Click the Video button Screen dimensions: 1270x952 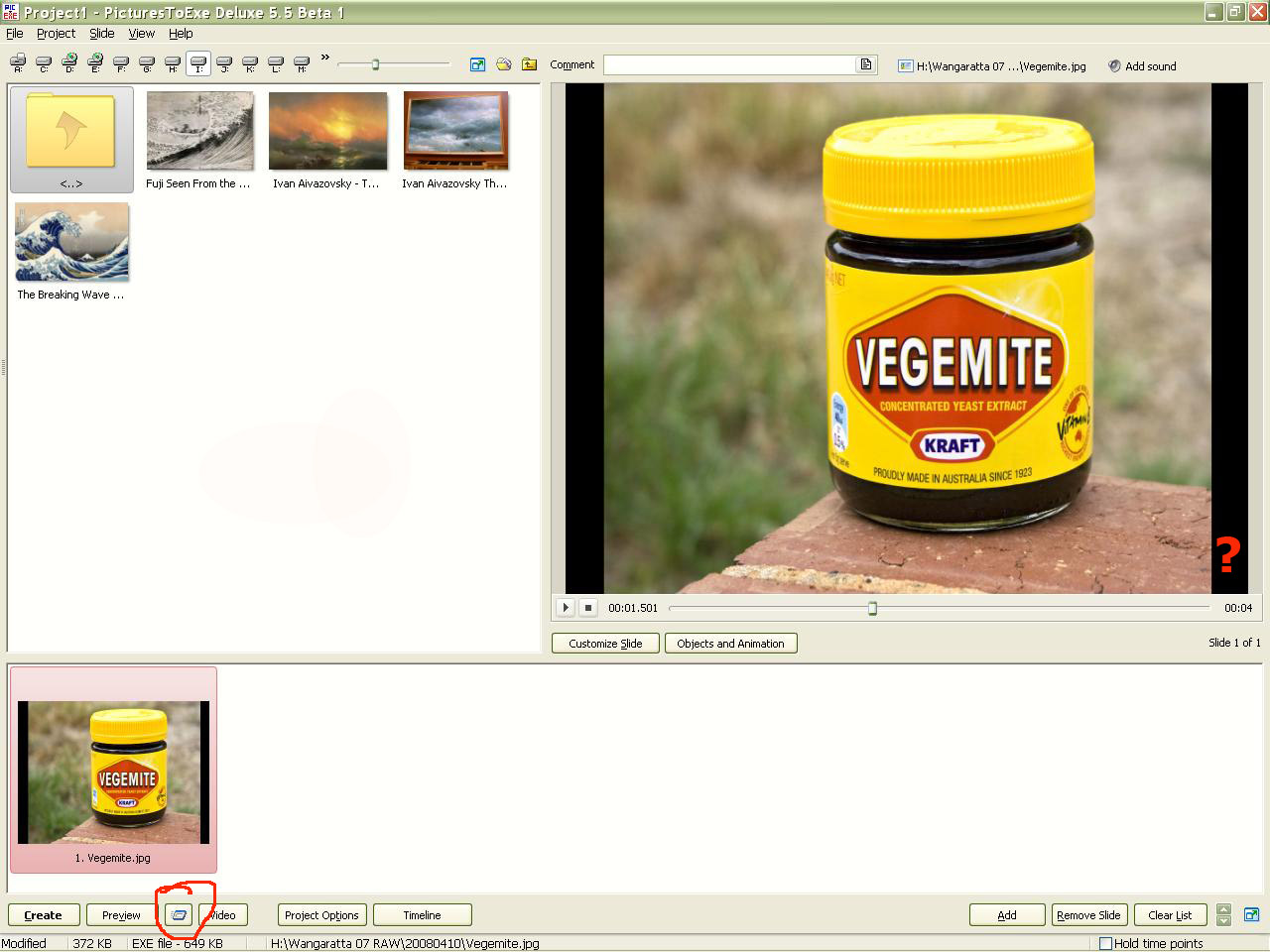click(223, 915)
